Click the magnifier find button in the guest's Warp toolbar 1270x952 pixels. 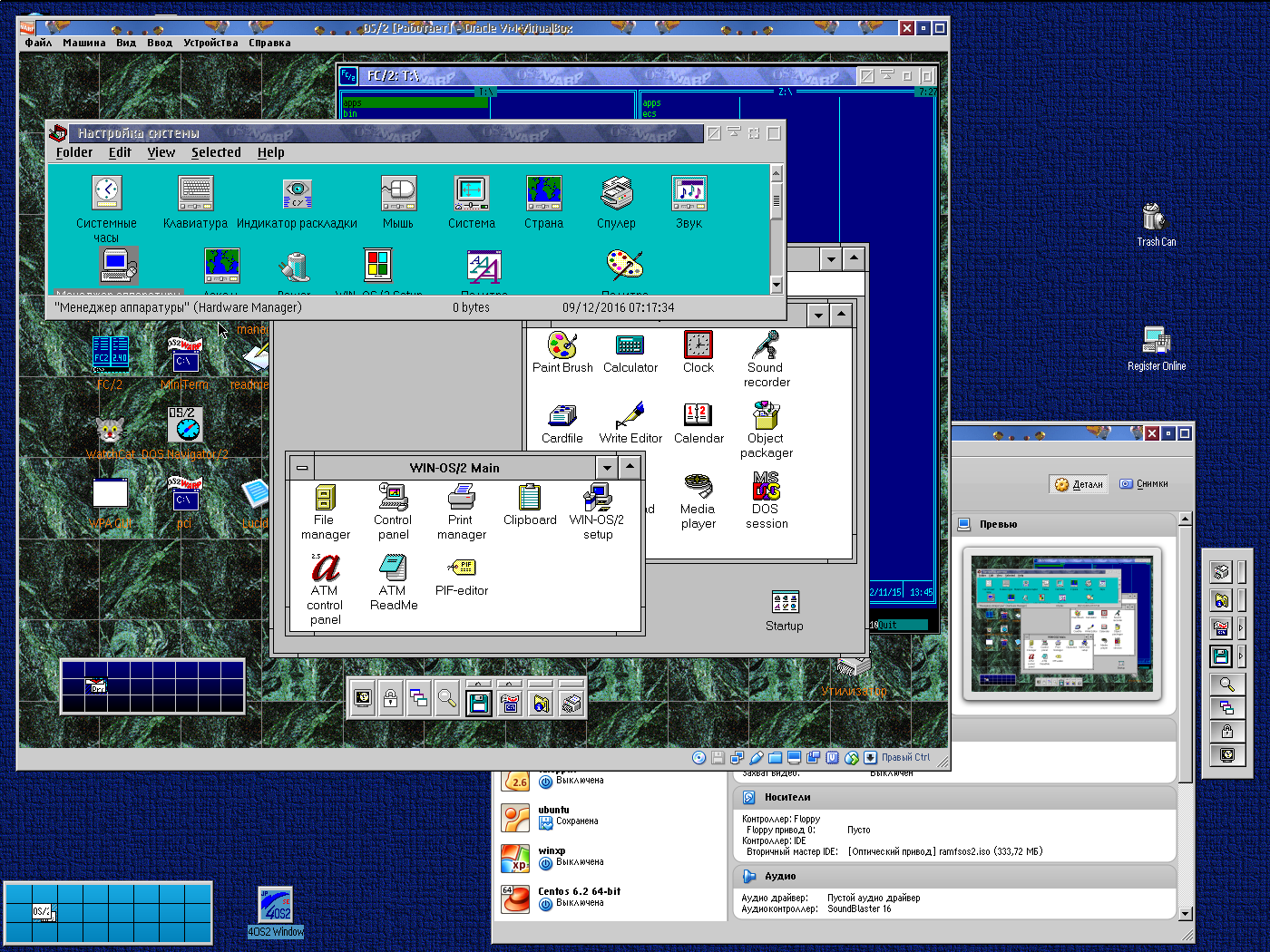point(447,699)
